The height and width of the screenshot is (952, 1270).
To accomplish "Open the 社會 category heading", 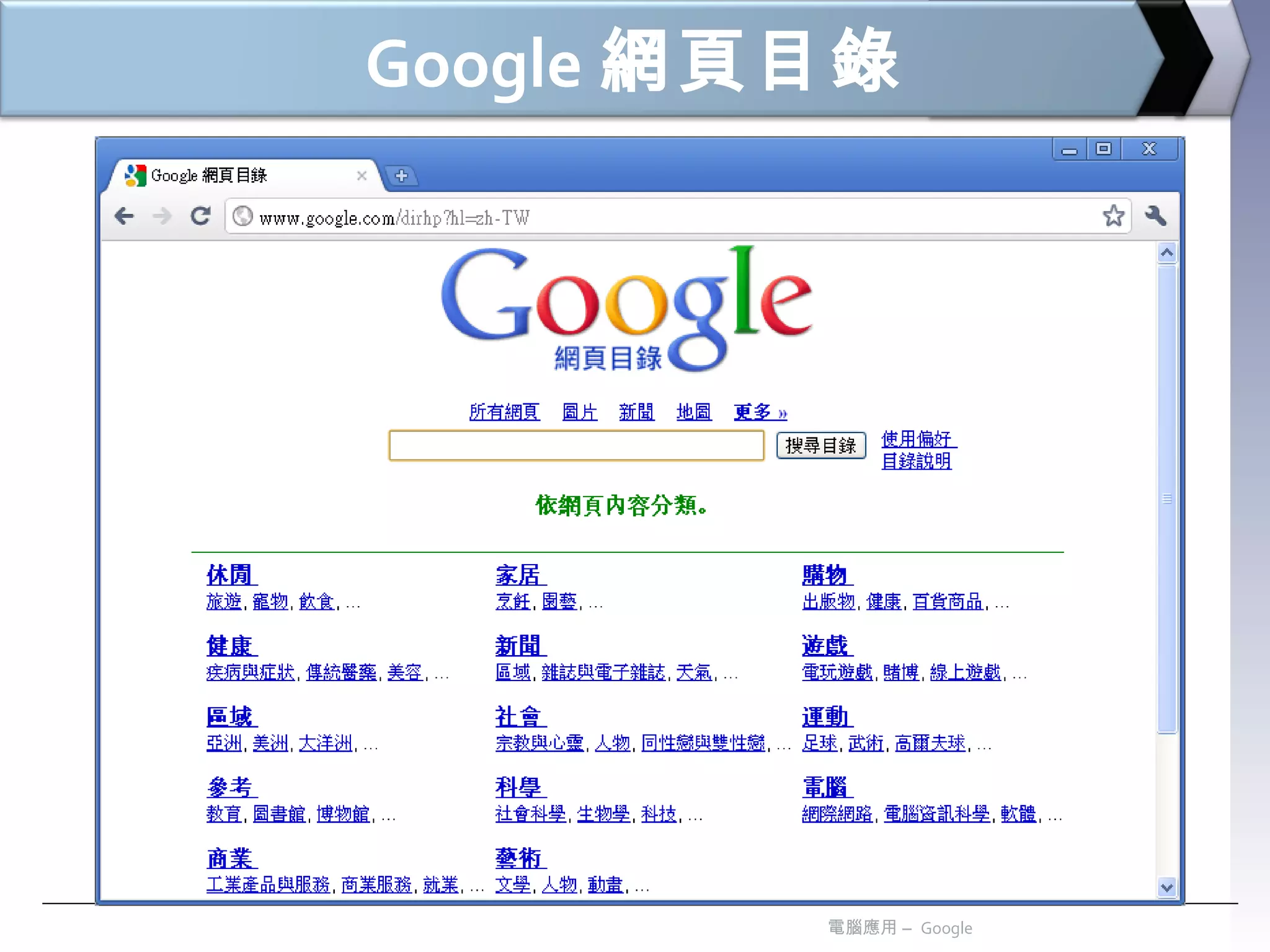I will tap(520, 716).
